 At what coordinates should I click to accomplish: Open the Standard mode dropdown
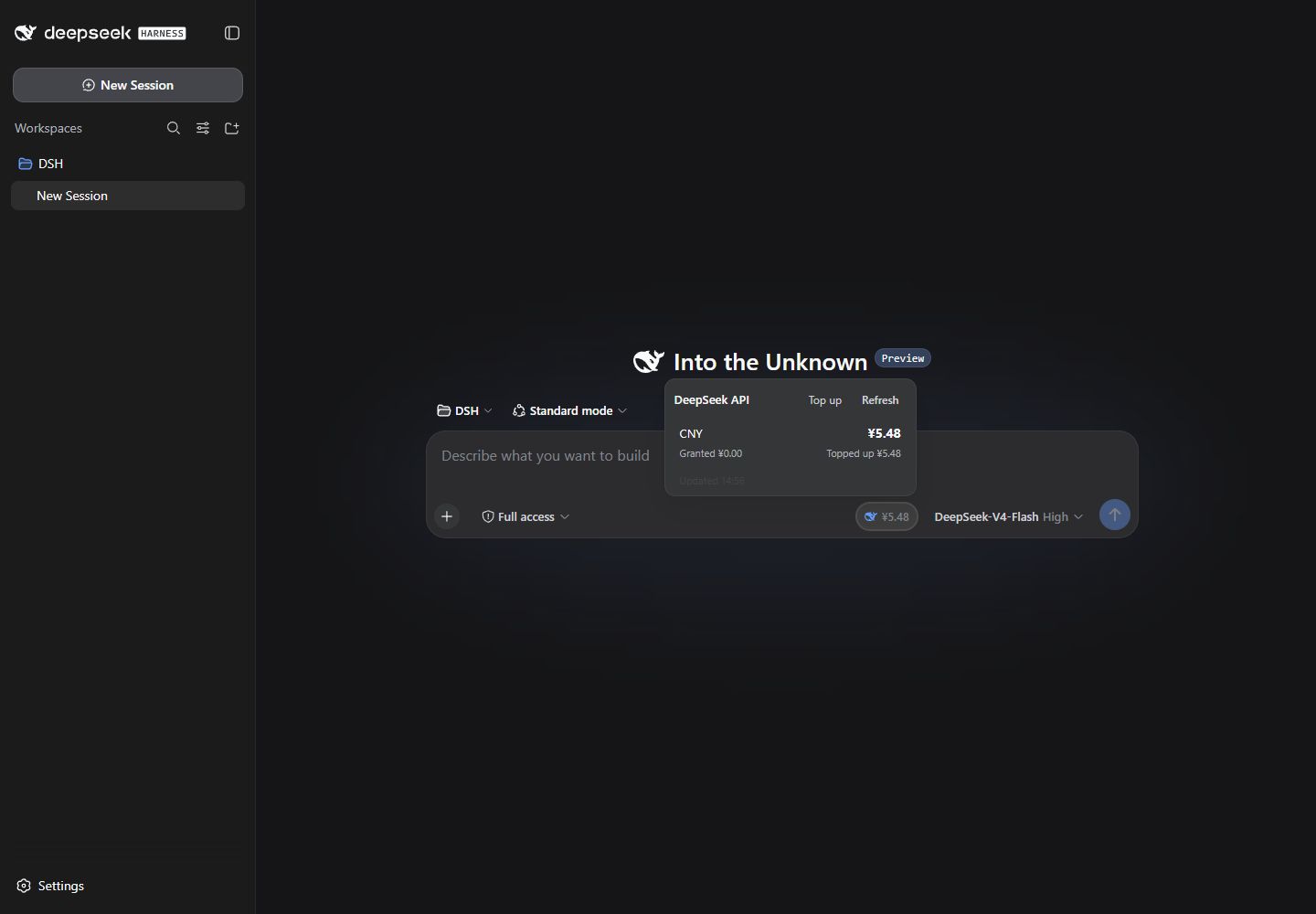coord(569,410)
